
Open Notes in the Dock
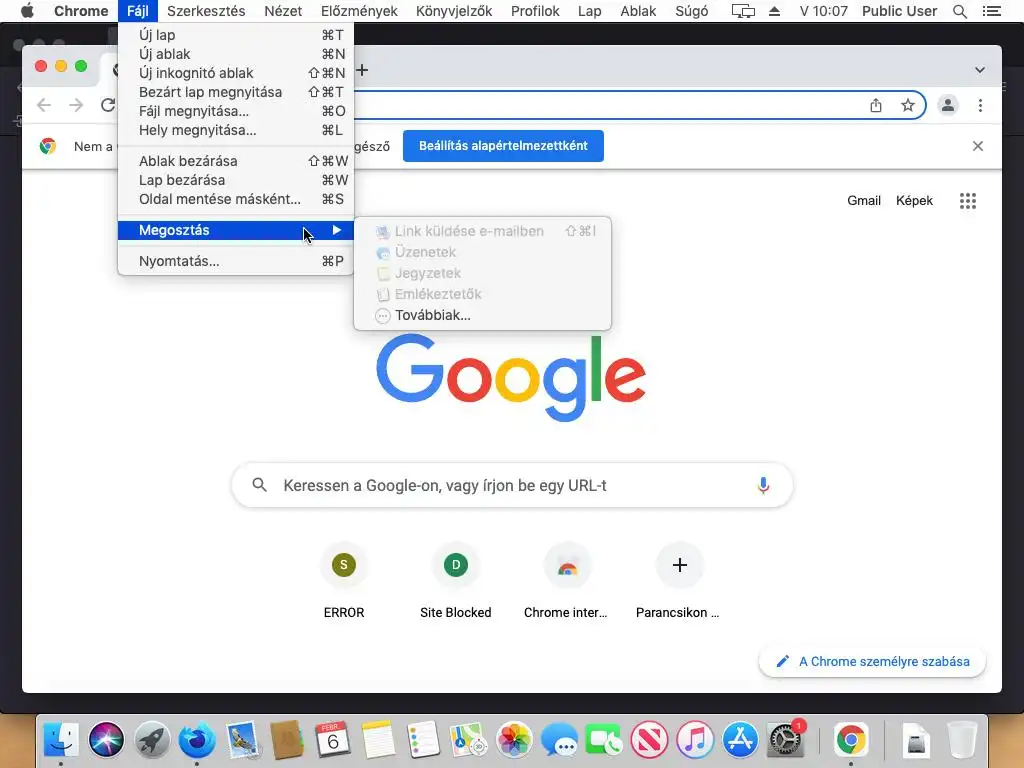click(378, 739)
